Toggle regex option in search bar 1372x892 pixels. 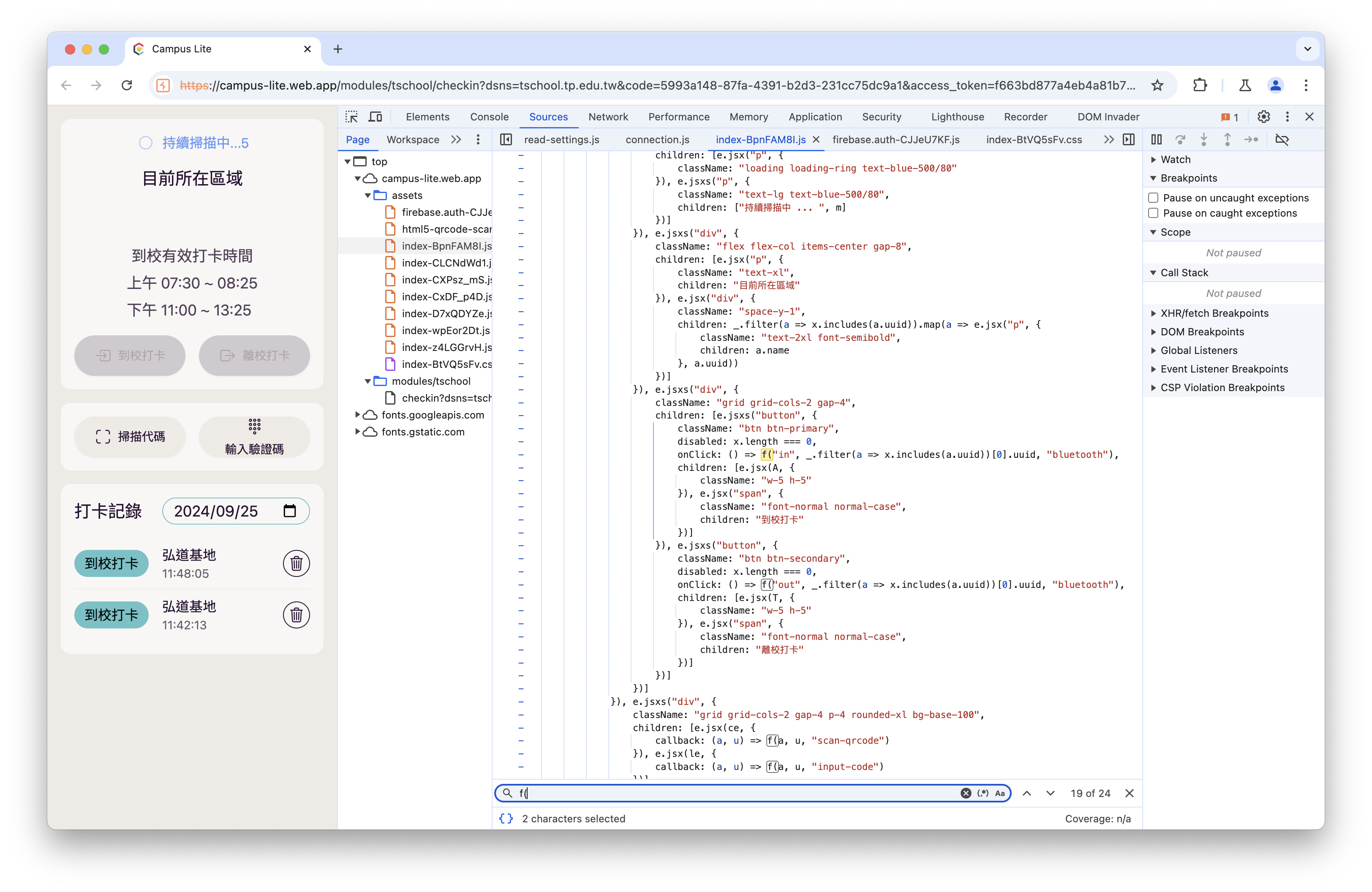(983, 794)
